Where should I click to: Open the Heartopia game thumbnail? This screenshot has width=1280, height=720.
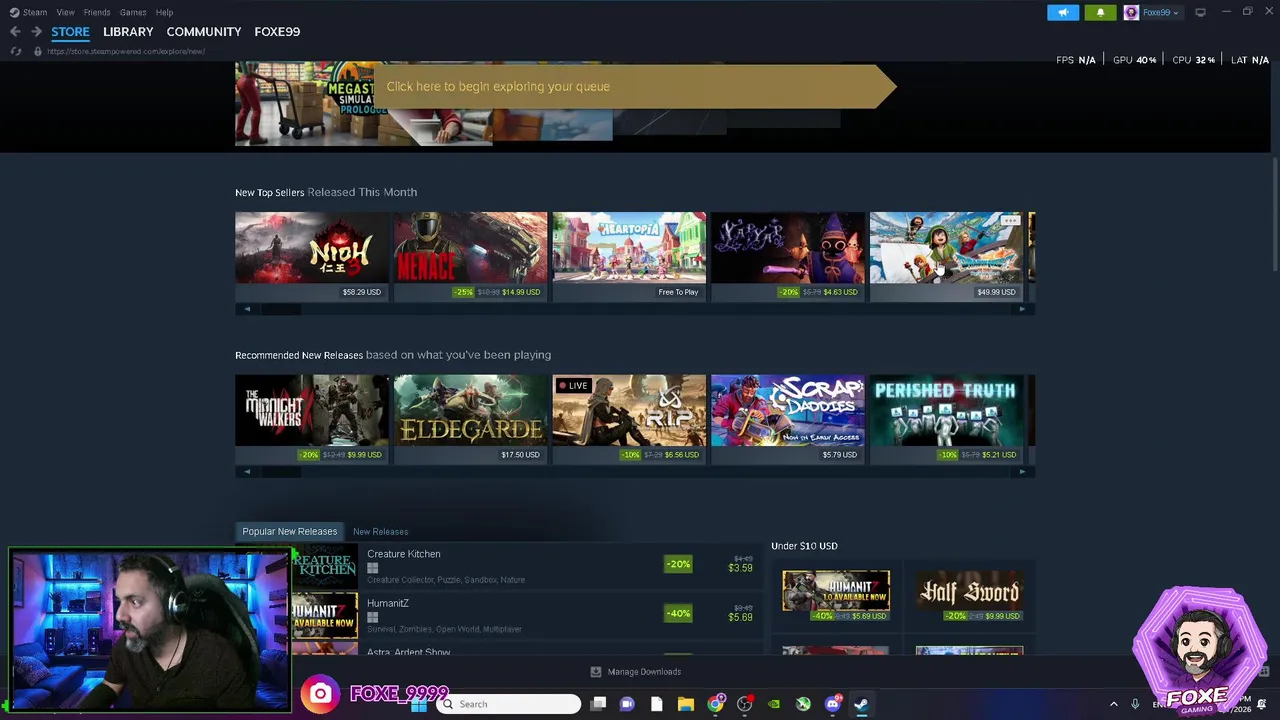pyautogui.click(x=629, y=247)
